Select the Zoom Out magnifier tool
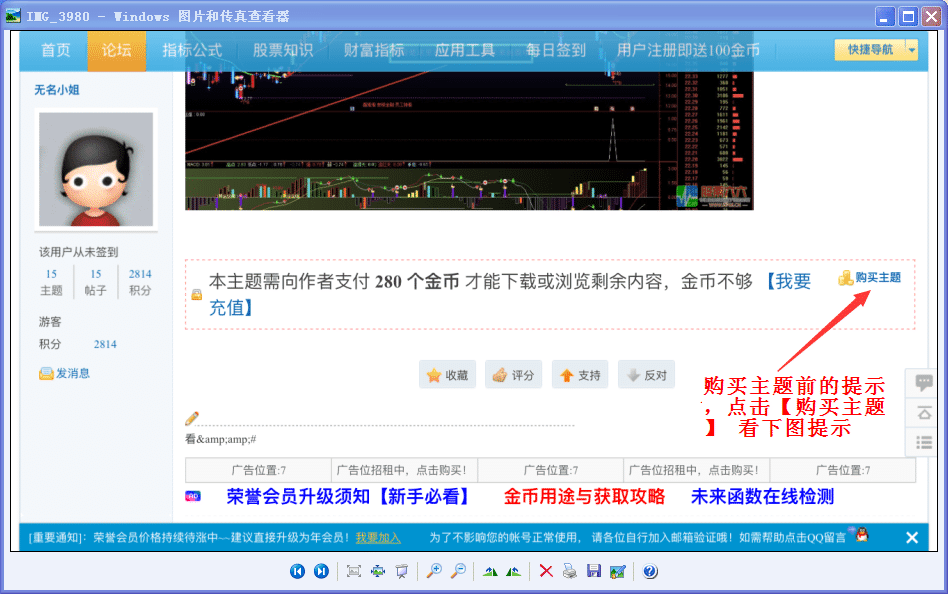 pos(458,571)
